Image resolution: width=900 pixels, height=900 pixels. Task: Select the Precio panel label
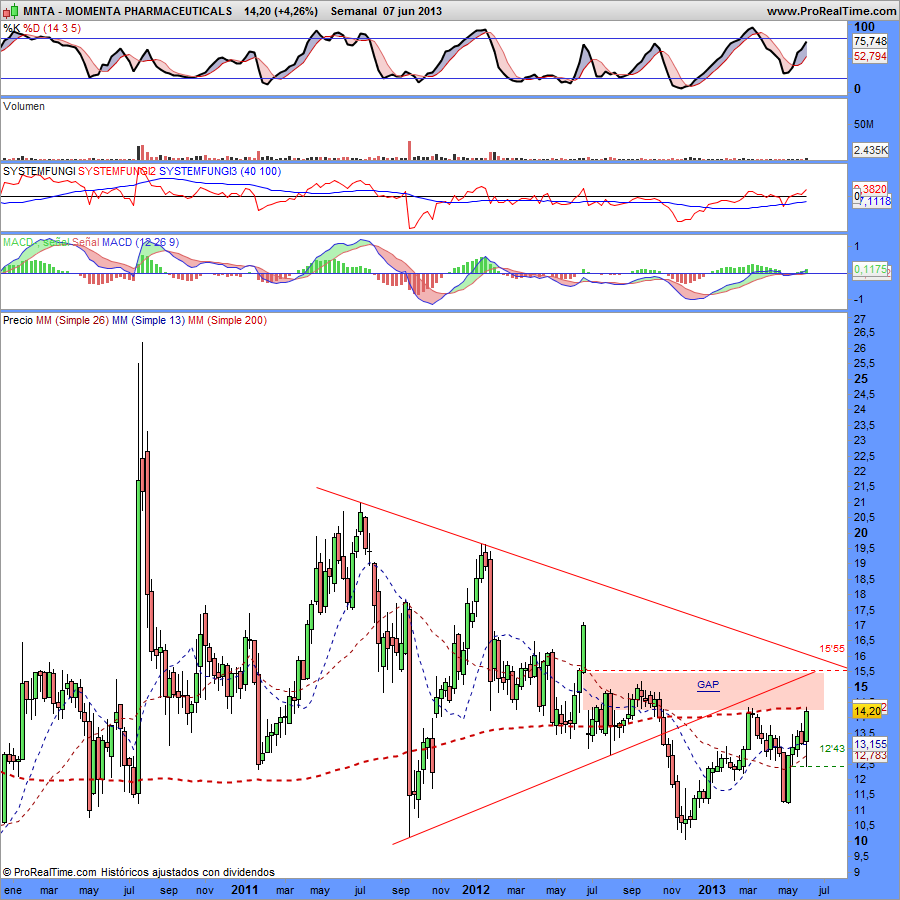tap(18, 320)
